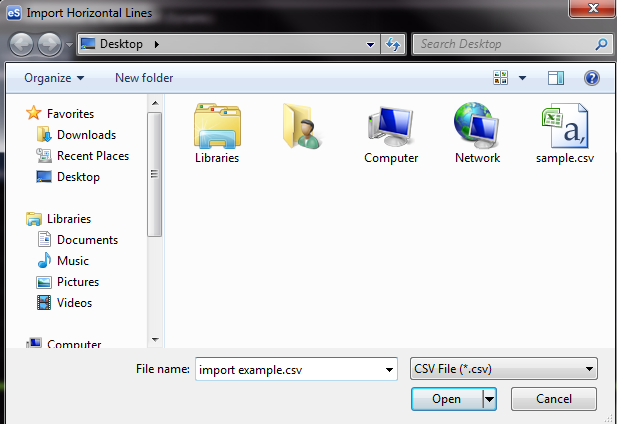Select Computer in the navigation pane
Viewport: 617px width, 424px height.
(x=64, y=344)
